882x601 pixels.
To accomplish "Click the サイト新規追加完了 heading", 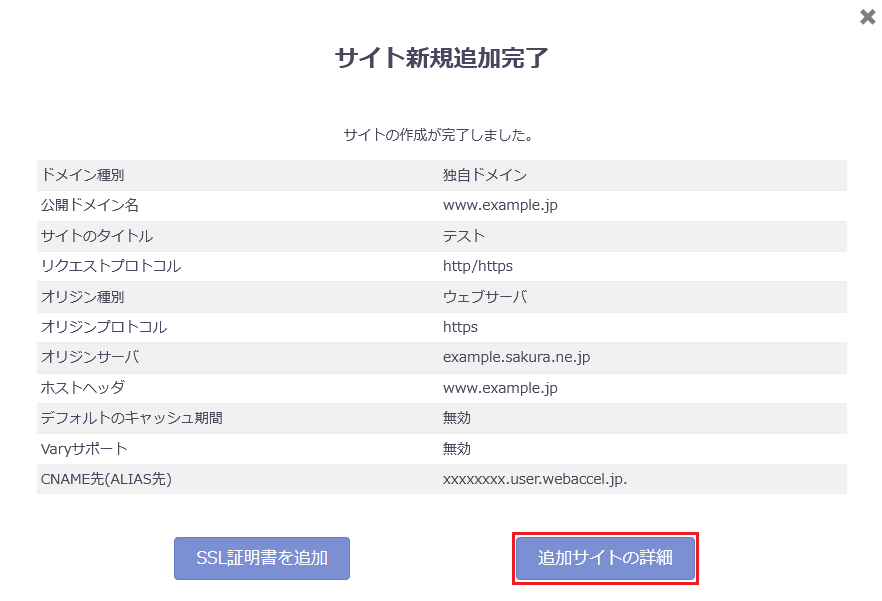I will 441,58.
